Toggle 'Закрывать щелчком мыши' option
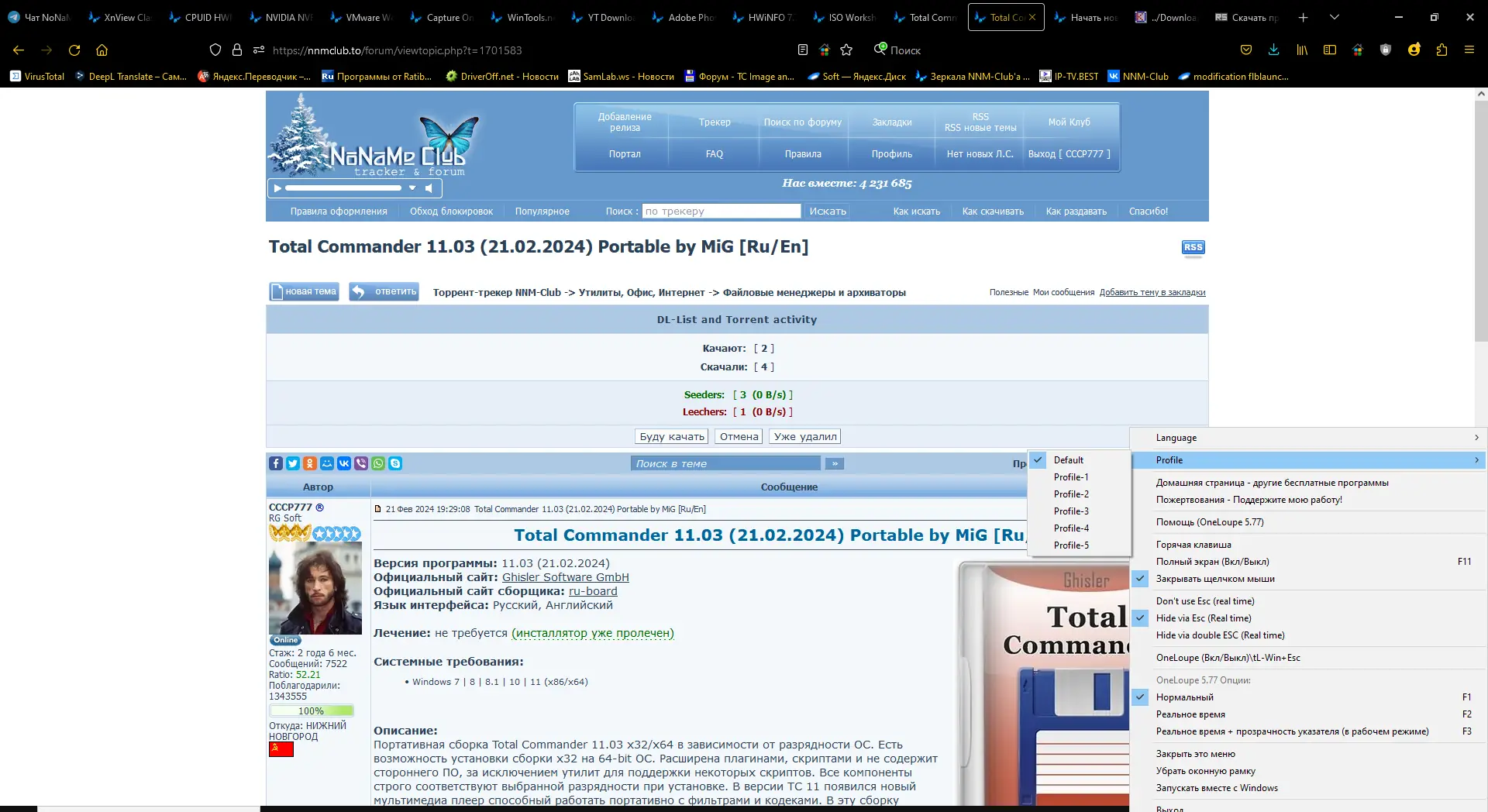This screenshot has height=812, width=1488. [1309, 579]
